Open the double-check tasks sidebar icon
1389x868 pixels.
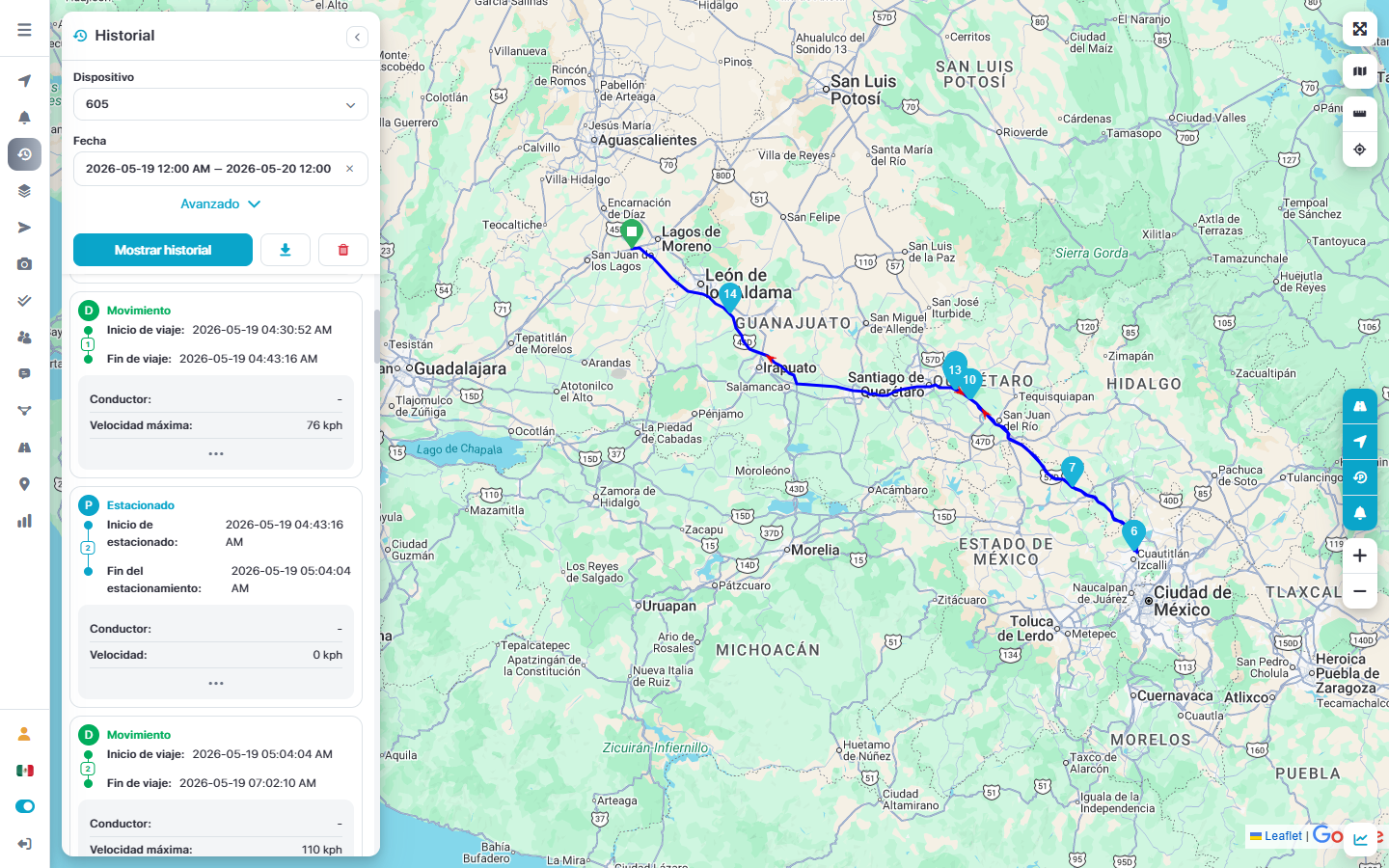pyautogui.click(x=24, y=300)
